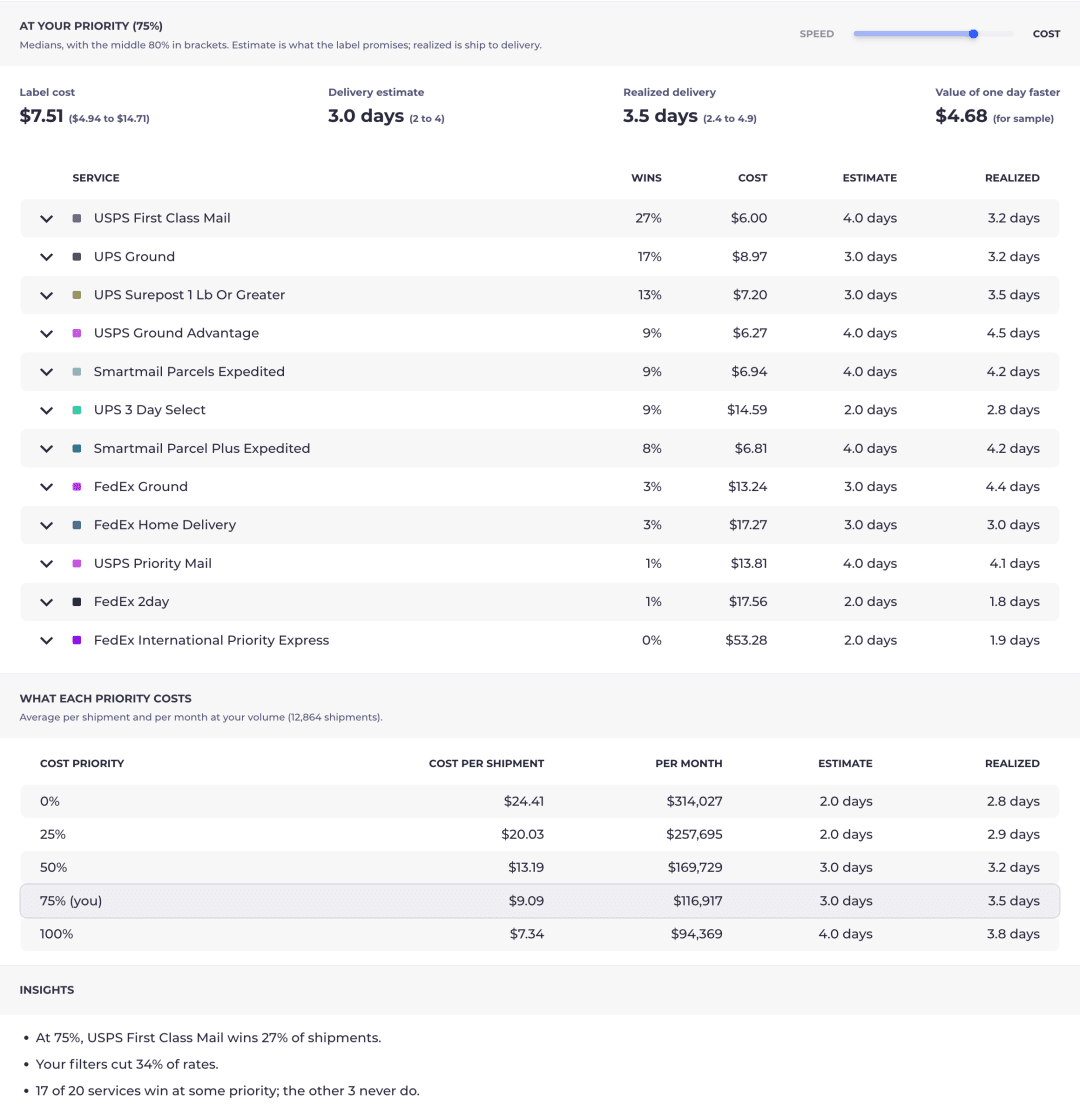Screen dimensions: 1080x1119
Task: Click the $24.41 cost per shipment cell
Action: click(x=524, y=801)
